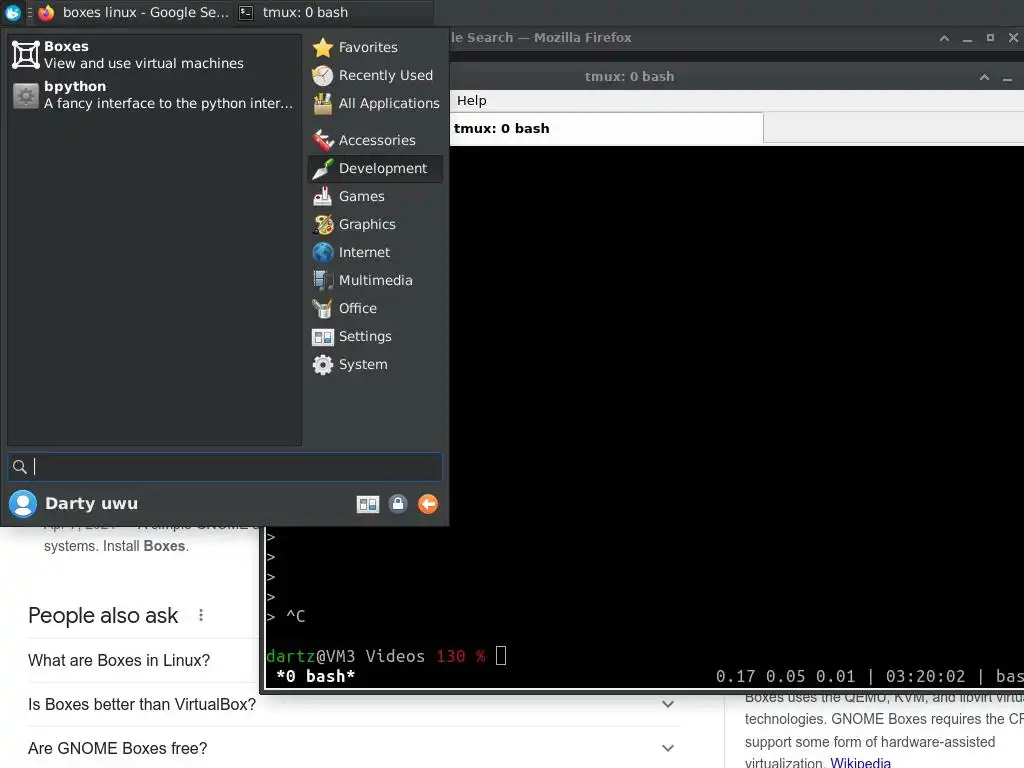Open 'What are Boxes in Linux?' question
The height and width of the screenshot is (768, 1024).
(119, 660)
